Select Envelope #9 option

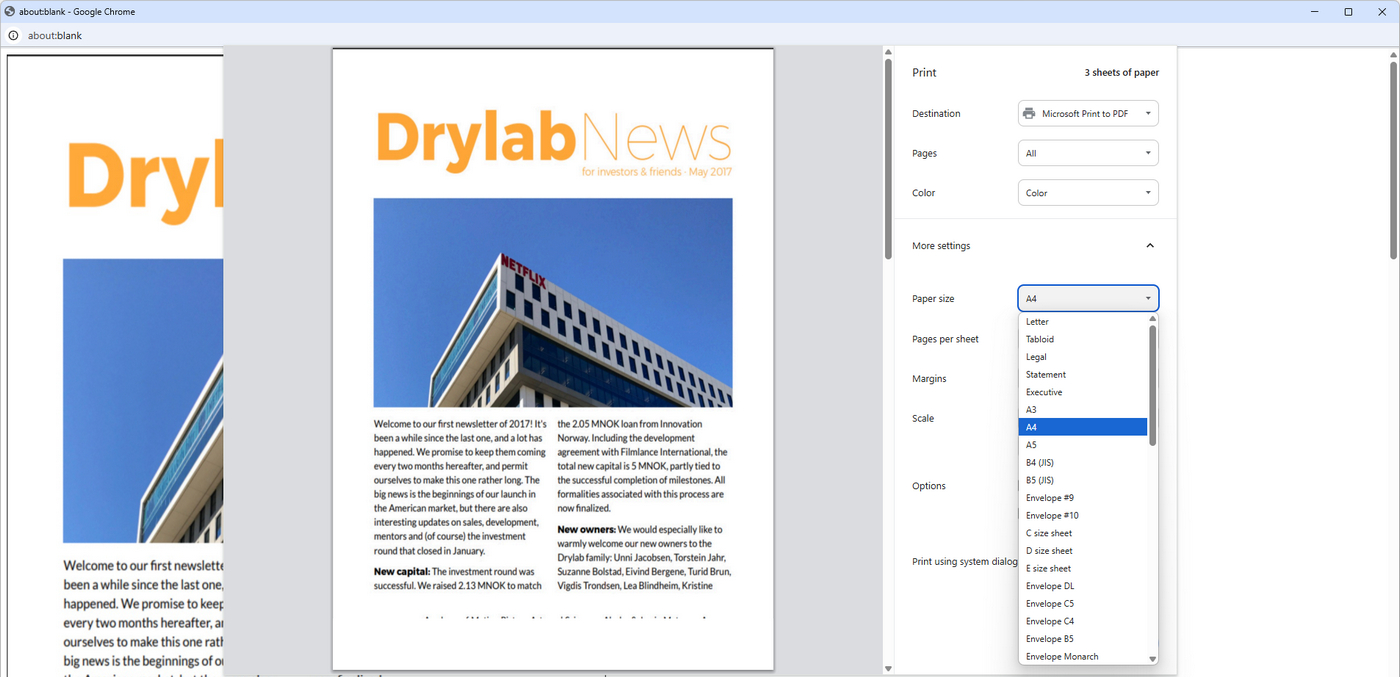click(x=1083, y=498)
